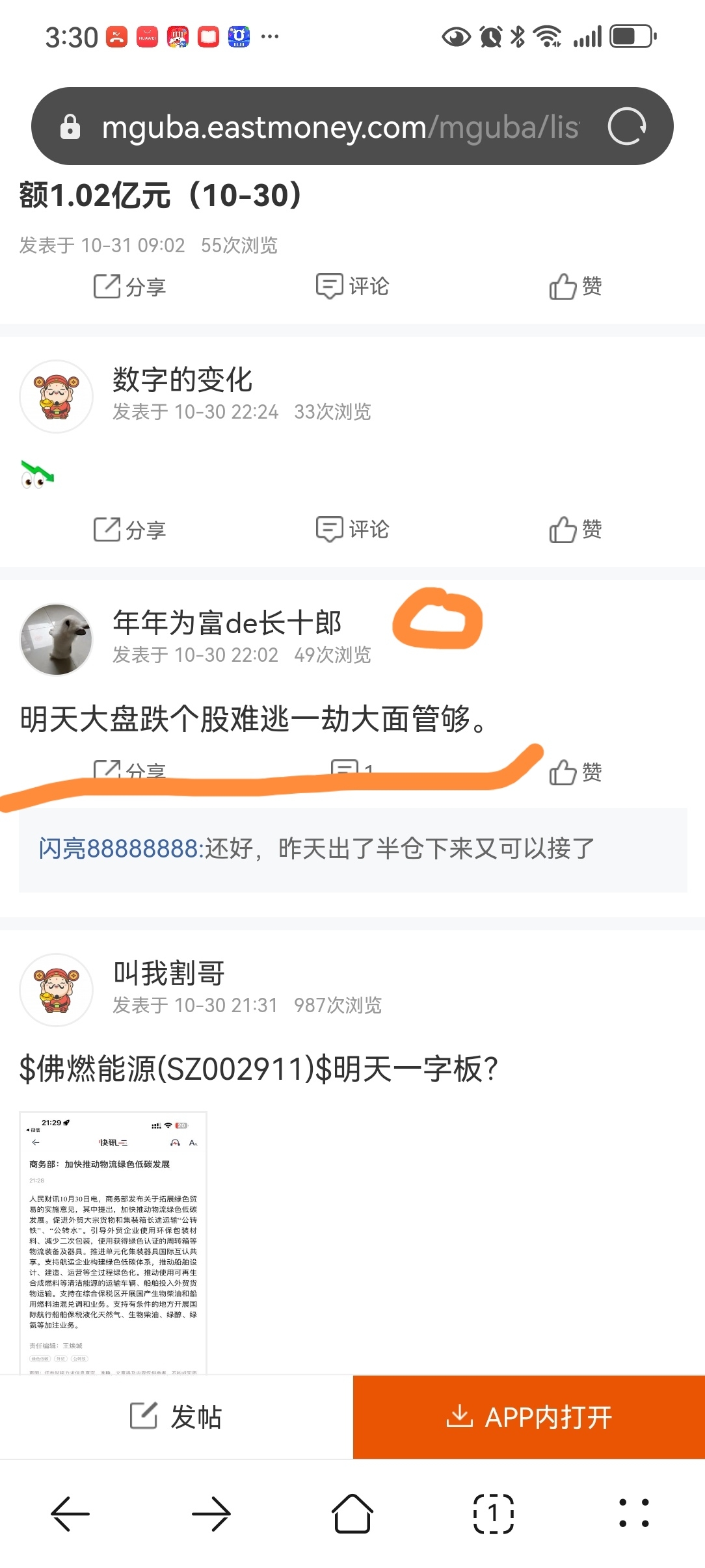Go back with browser back arrow
This screenshot has height=1568, width=705.
[70, 1514]
